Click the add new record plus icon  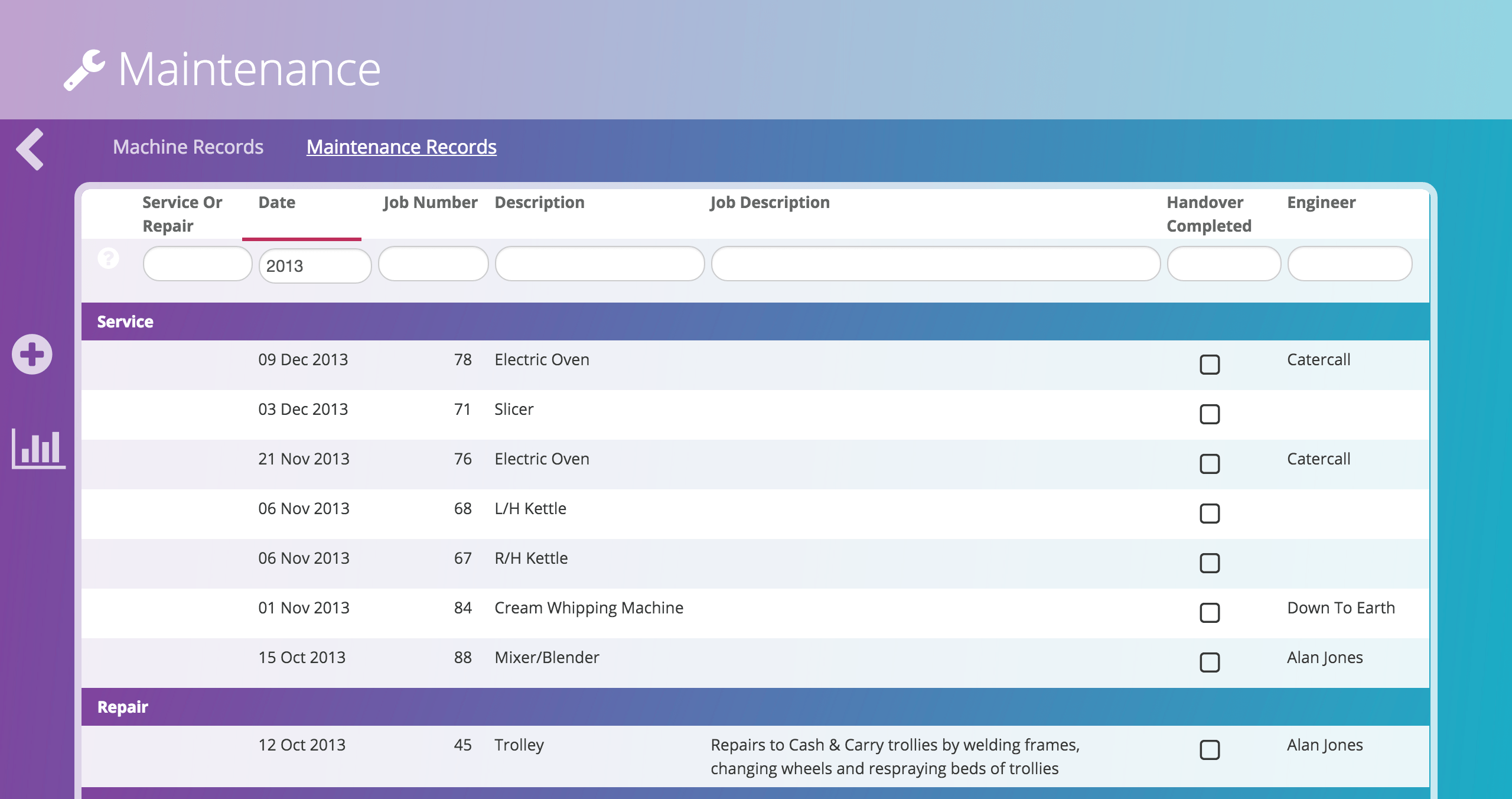click(32, 355)
